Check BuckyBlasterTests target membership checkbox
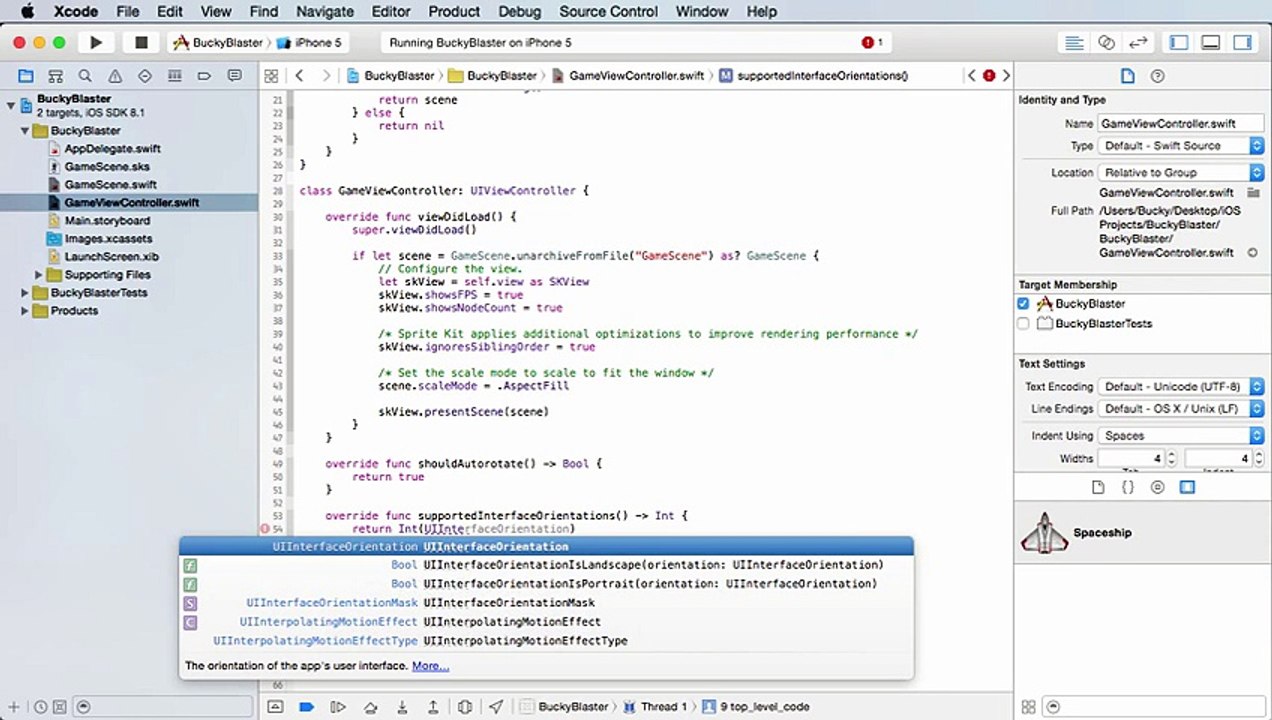This screenshot has width=1272, height=720. (x=1023, y=324)
